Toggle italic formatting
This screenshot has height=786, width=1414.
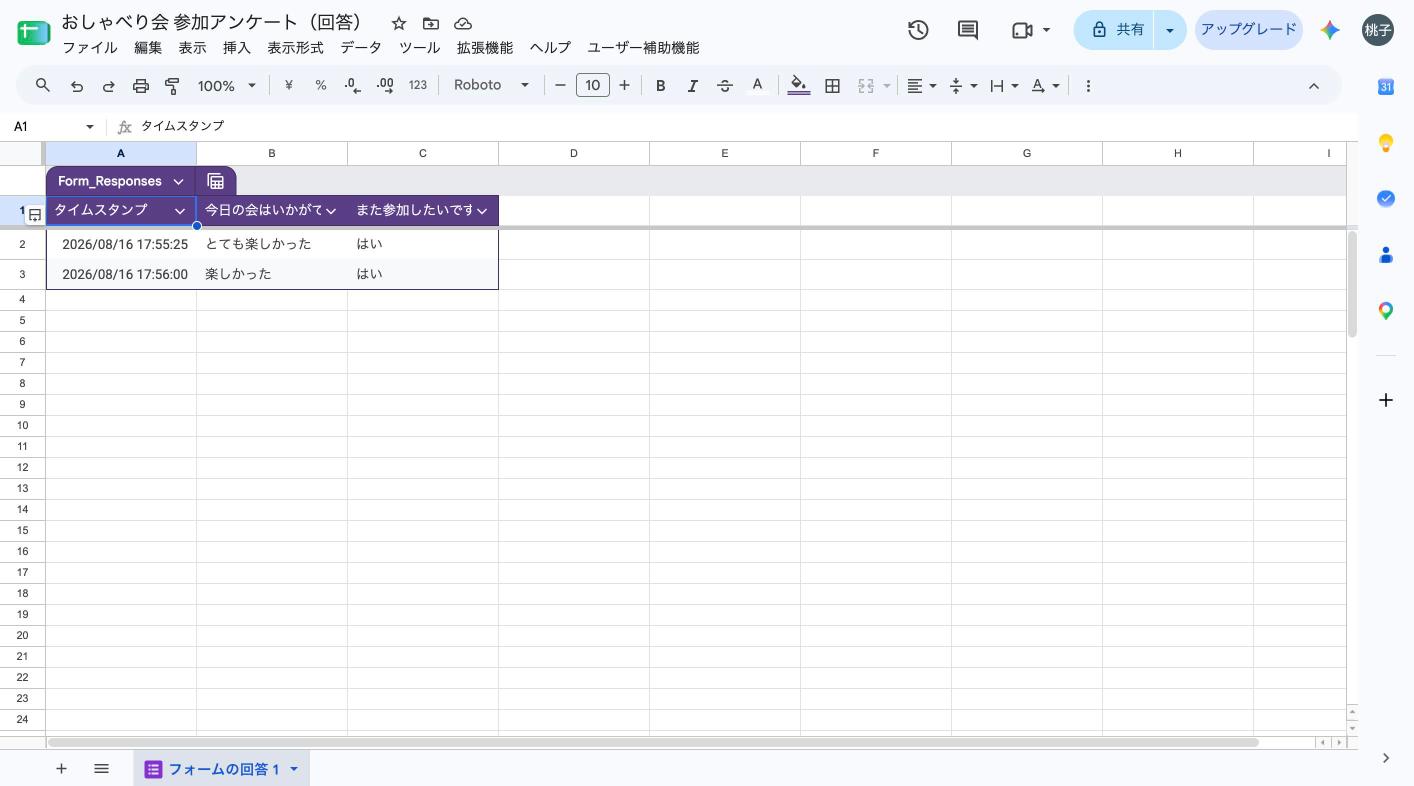point(692,86)
